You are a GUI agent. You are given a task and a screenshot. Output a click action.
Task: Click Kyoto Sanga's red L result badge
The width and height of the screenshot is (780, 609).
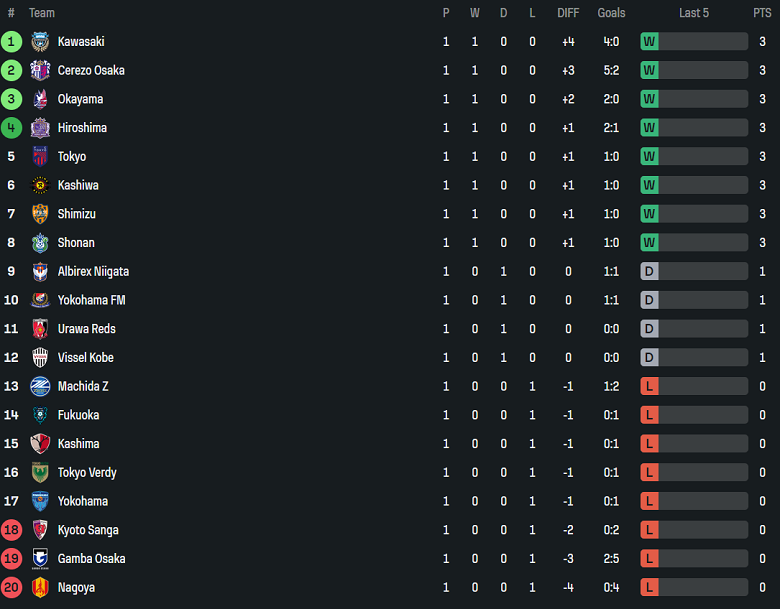649,530
